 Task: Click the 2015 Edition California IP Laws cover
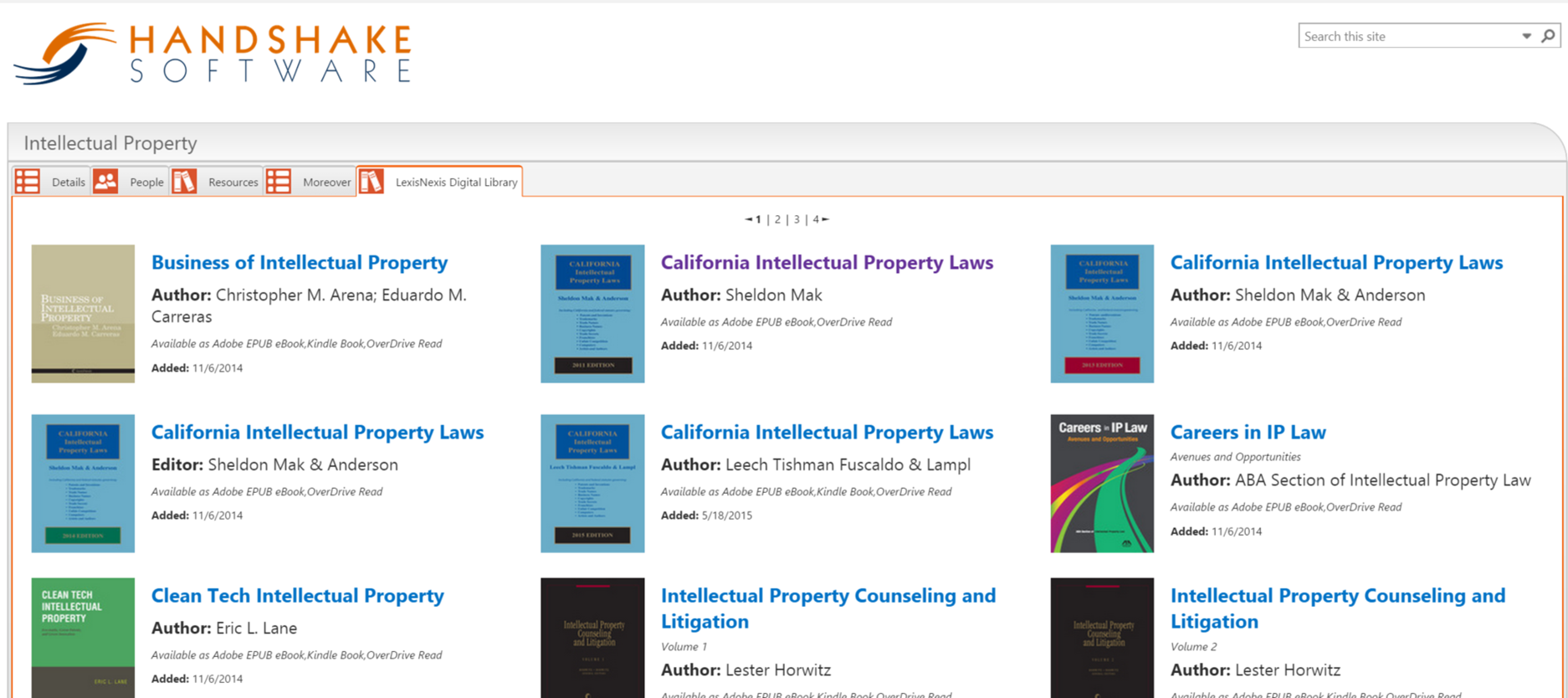click(592, 484)
